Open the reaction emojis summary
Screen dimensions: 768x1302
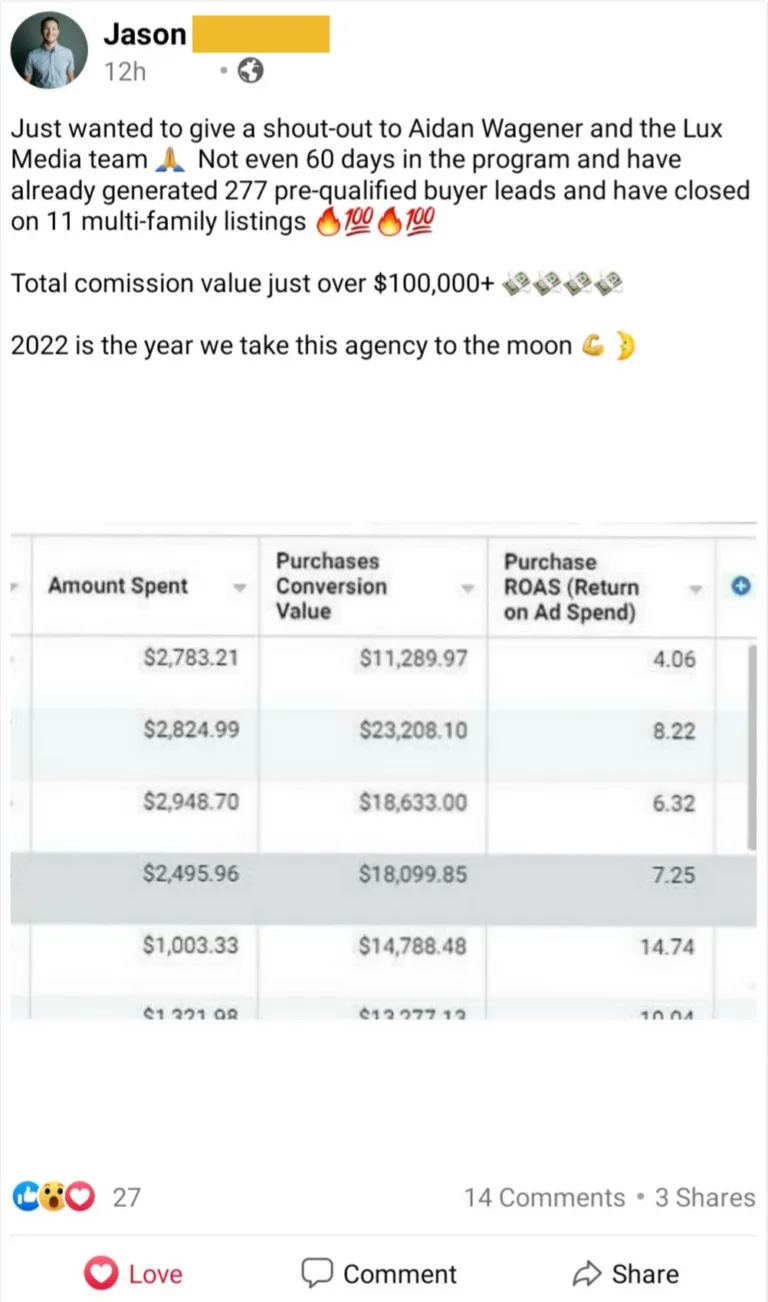click(53, 1196)
